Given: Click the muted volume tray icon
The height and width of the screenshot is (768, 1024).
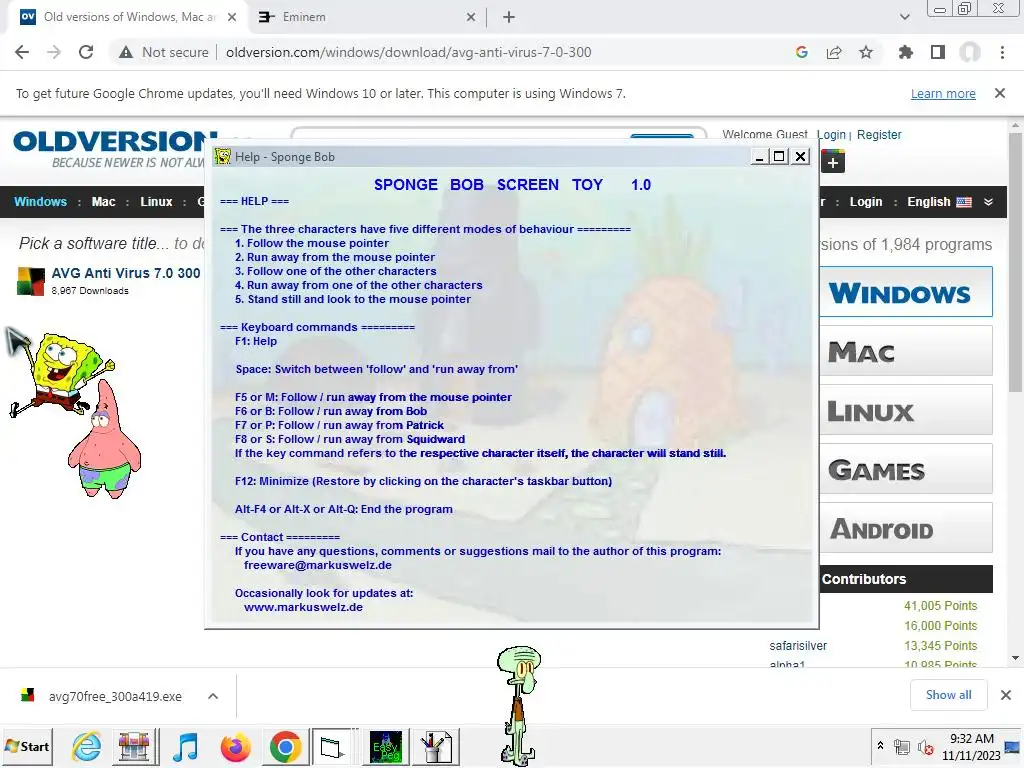Looking at the screenshot, I should [x=925, y=747].
